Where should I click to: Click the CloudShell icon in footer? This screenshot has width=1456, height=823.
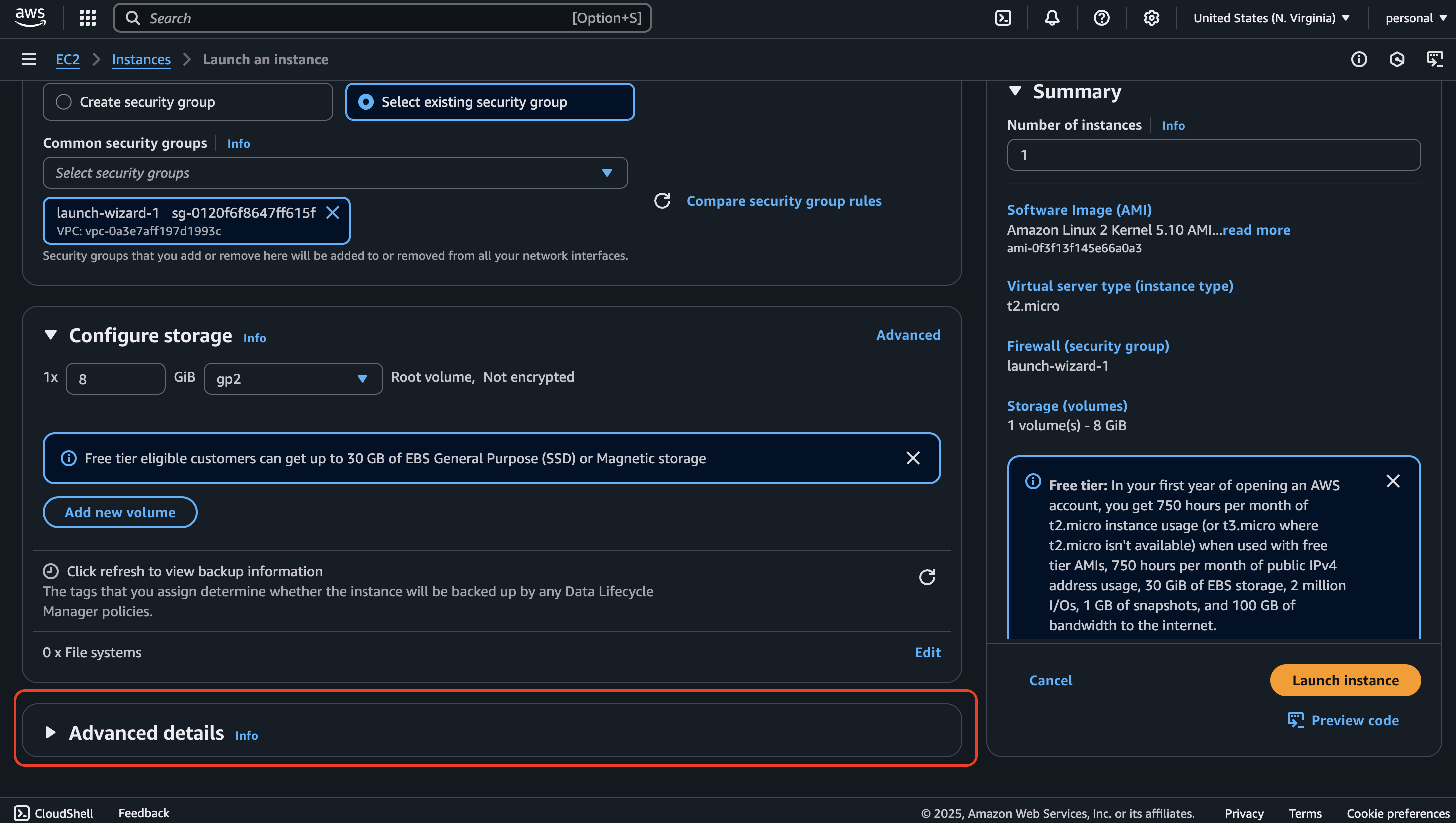tap(21, 813)
